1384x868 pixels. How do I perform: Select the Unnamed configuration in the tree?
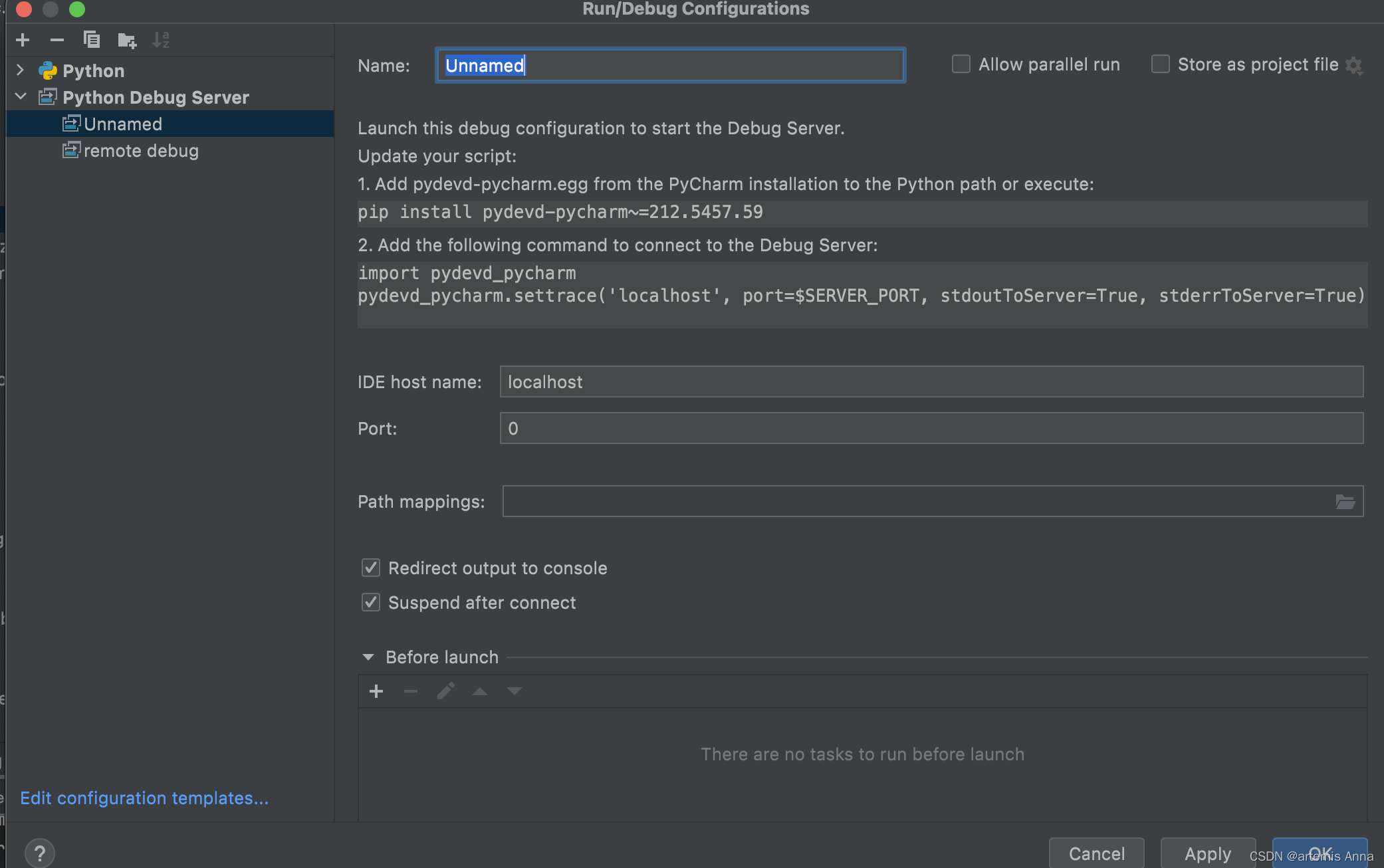[123, 124]
